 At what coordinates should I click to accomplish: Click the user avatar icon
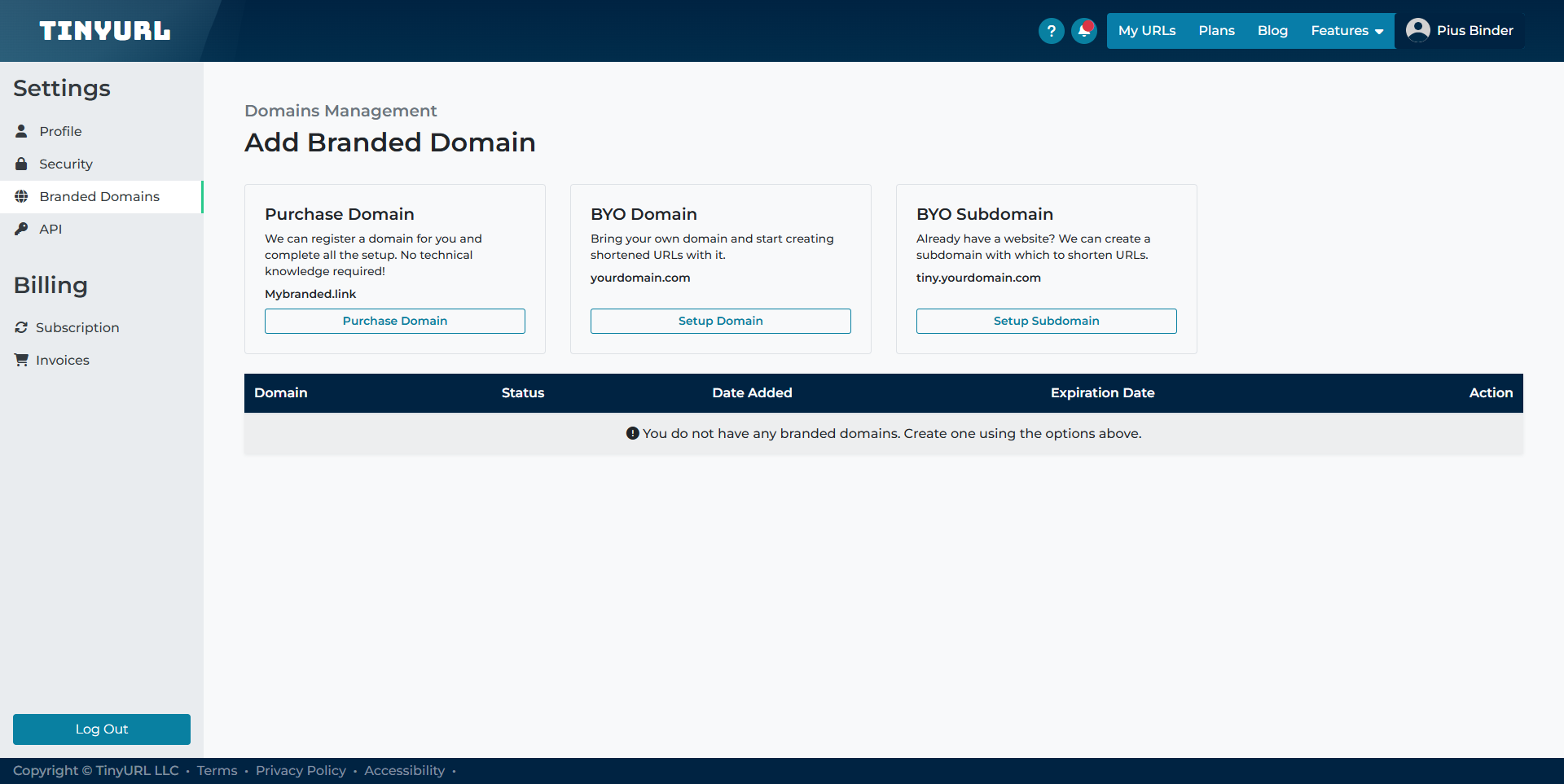[1417, 30]
